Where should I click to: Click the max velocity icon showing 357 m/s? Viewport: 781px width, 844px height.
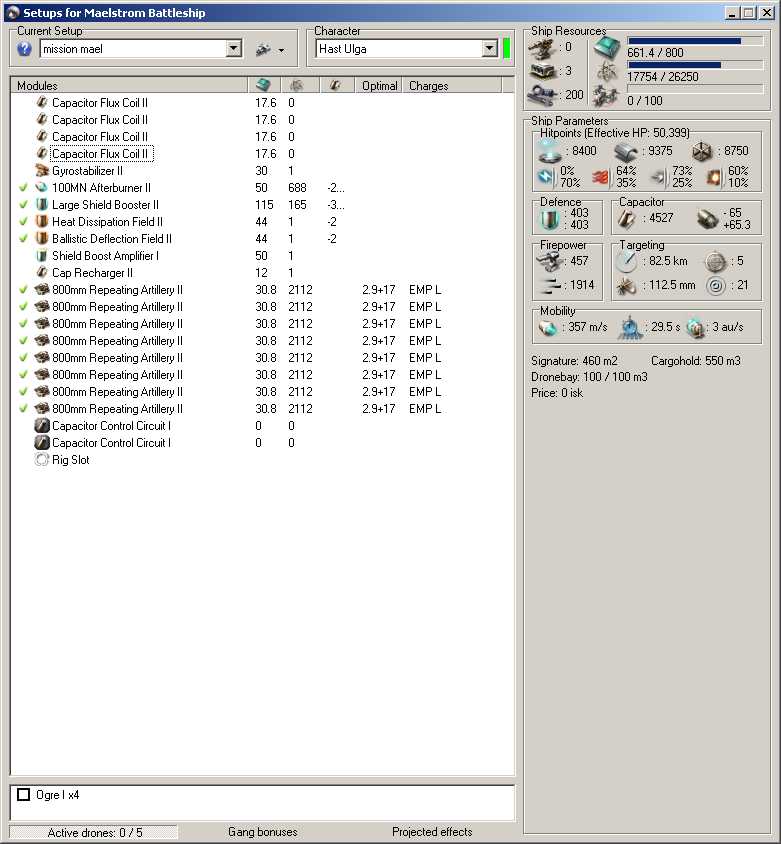click(547, 327)
